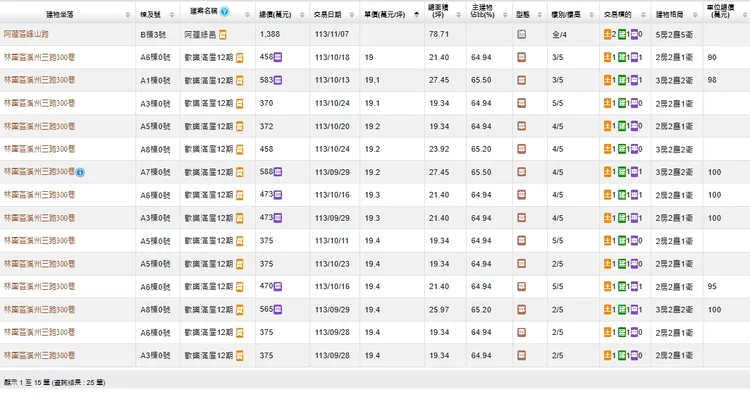Click the orange project icon in the 583 萬元 row
The height and width of the screenshot is (395, 750).
tap(240, 80)
